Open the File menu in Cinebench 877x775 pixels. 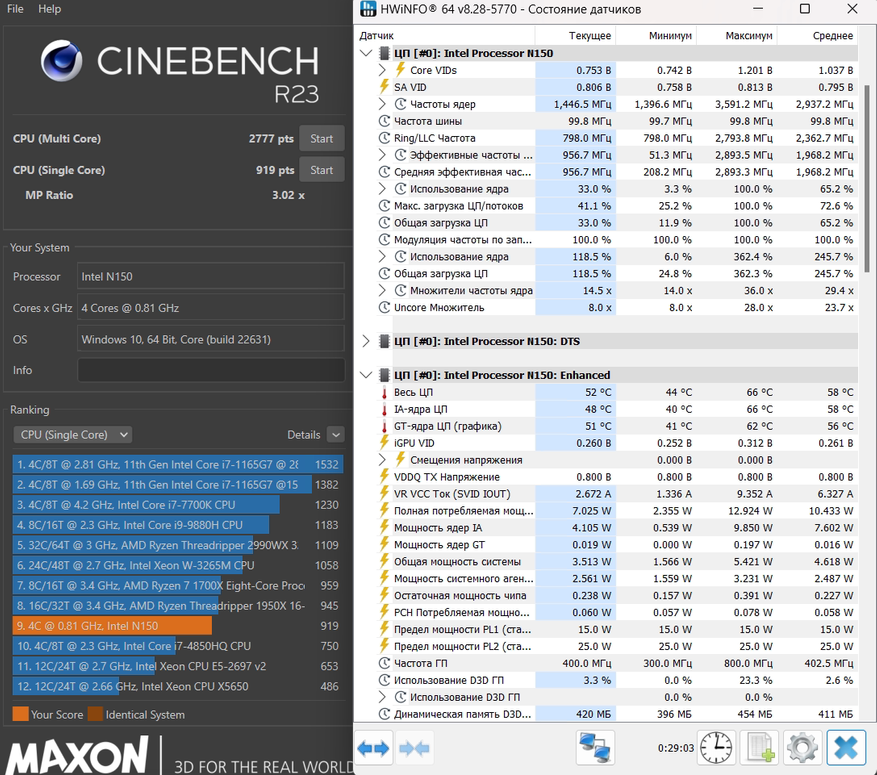15,9
